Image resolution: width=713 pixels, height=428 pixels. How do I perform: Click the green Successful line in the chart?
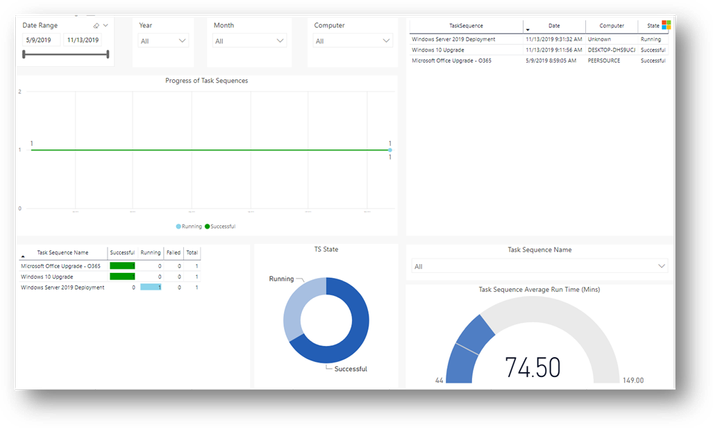209,150
